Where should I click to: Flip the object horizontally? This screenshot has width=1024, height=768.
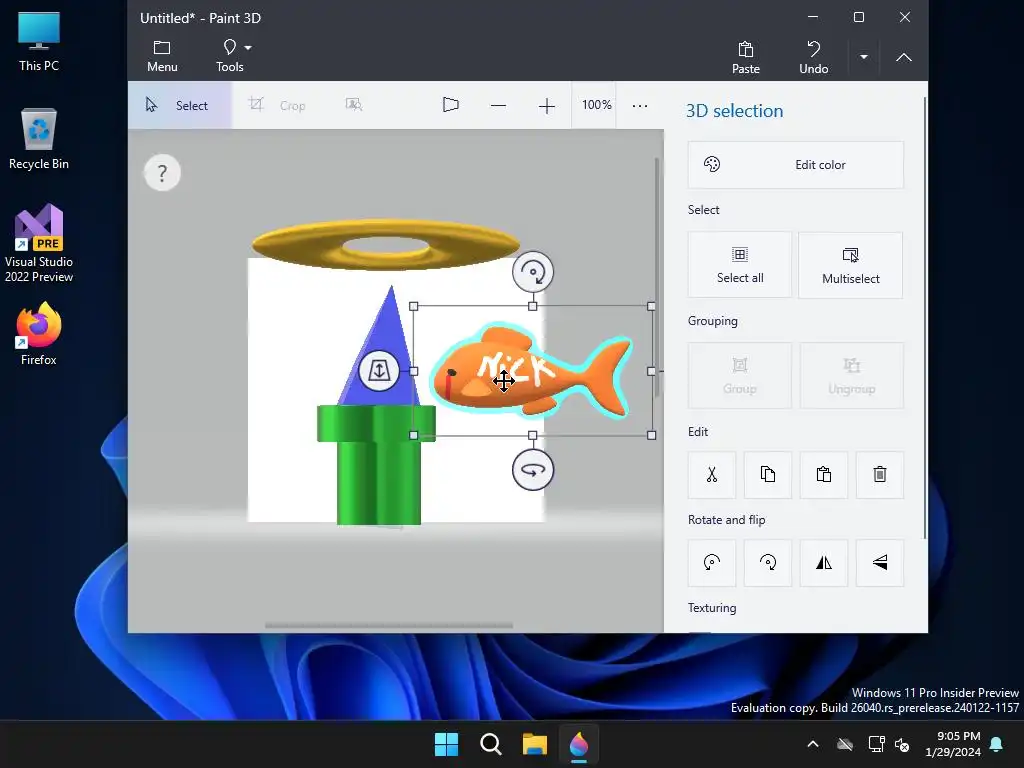pos(824,563)
